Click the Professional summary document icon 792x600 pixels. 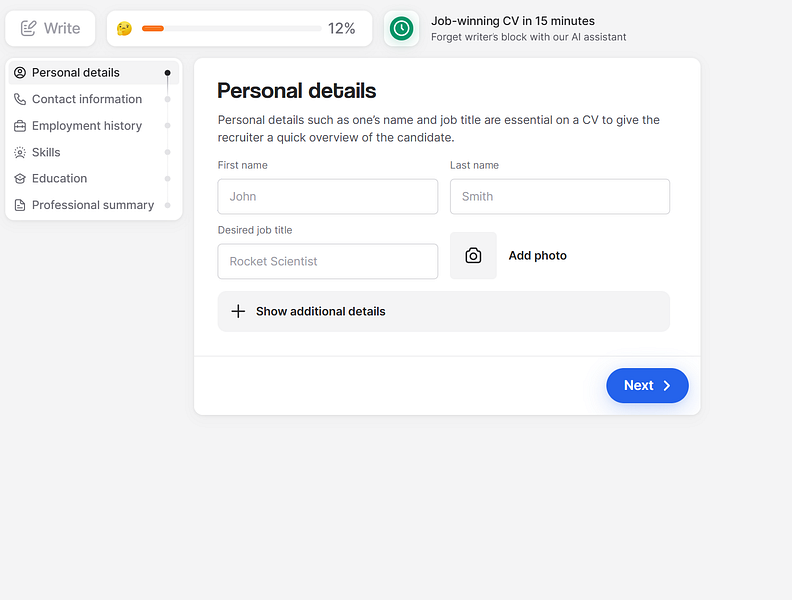(20, 205)
